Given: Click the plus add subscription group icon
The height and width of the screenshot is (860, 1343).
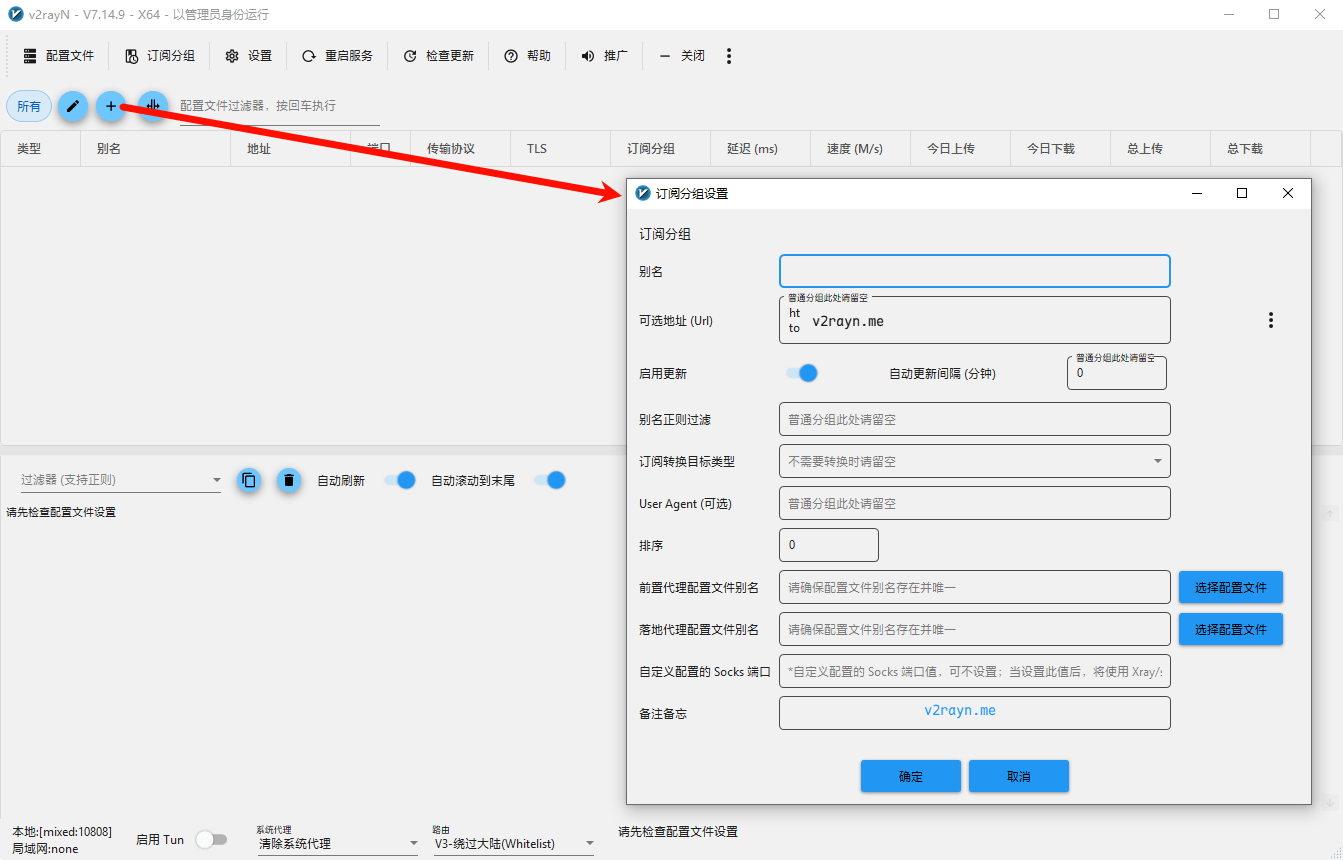Looking at the screenshot, I should 111,106.
